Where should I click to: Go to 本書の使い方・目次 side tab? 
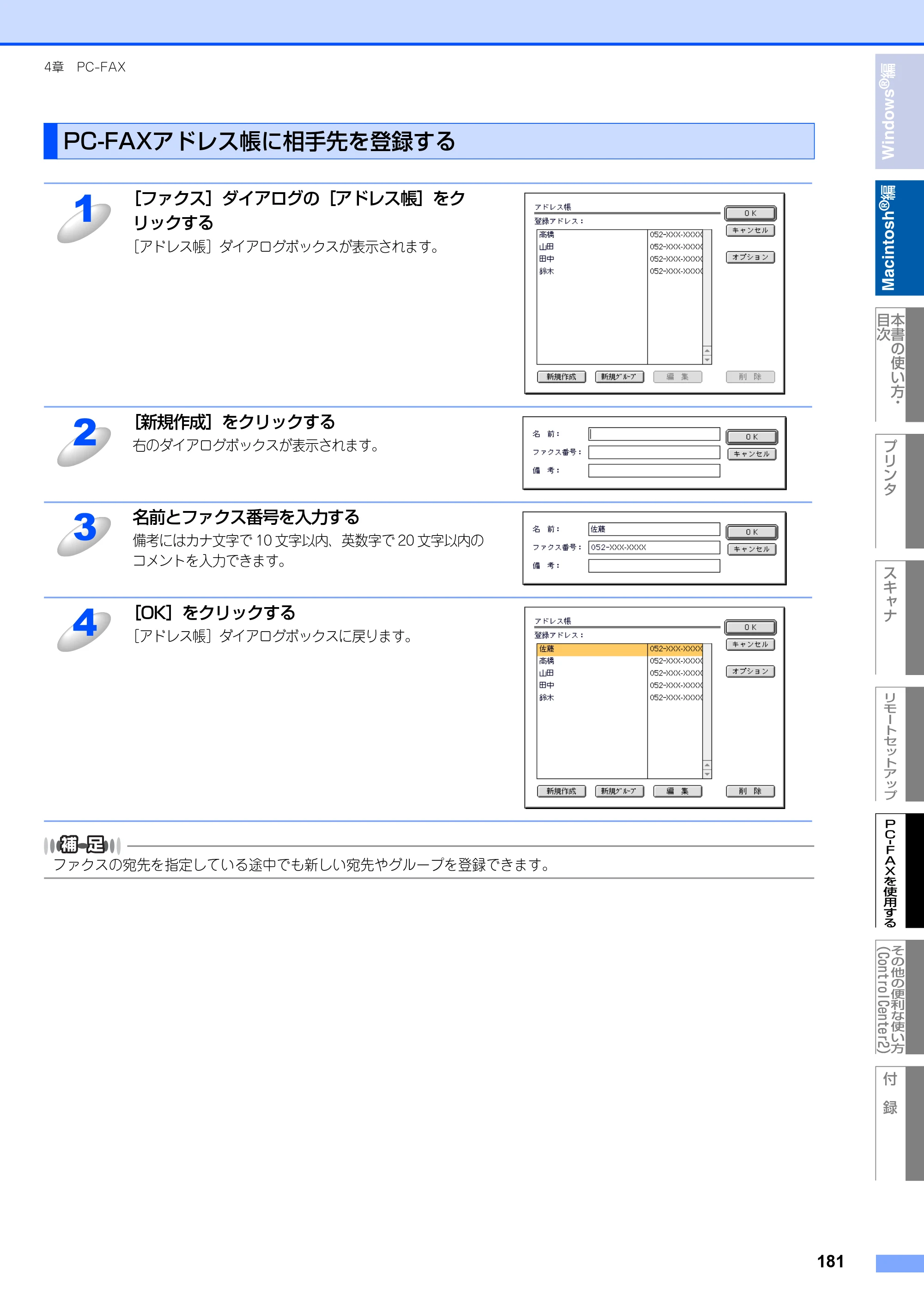[x=899, y=365]
